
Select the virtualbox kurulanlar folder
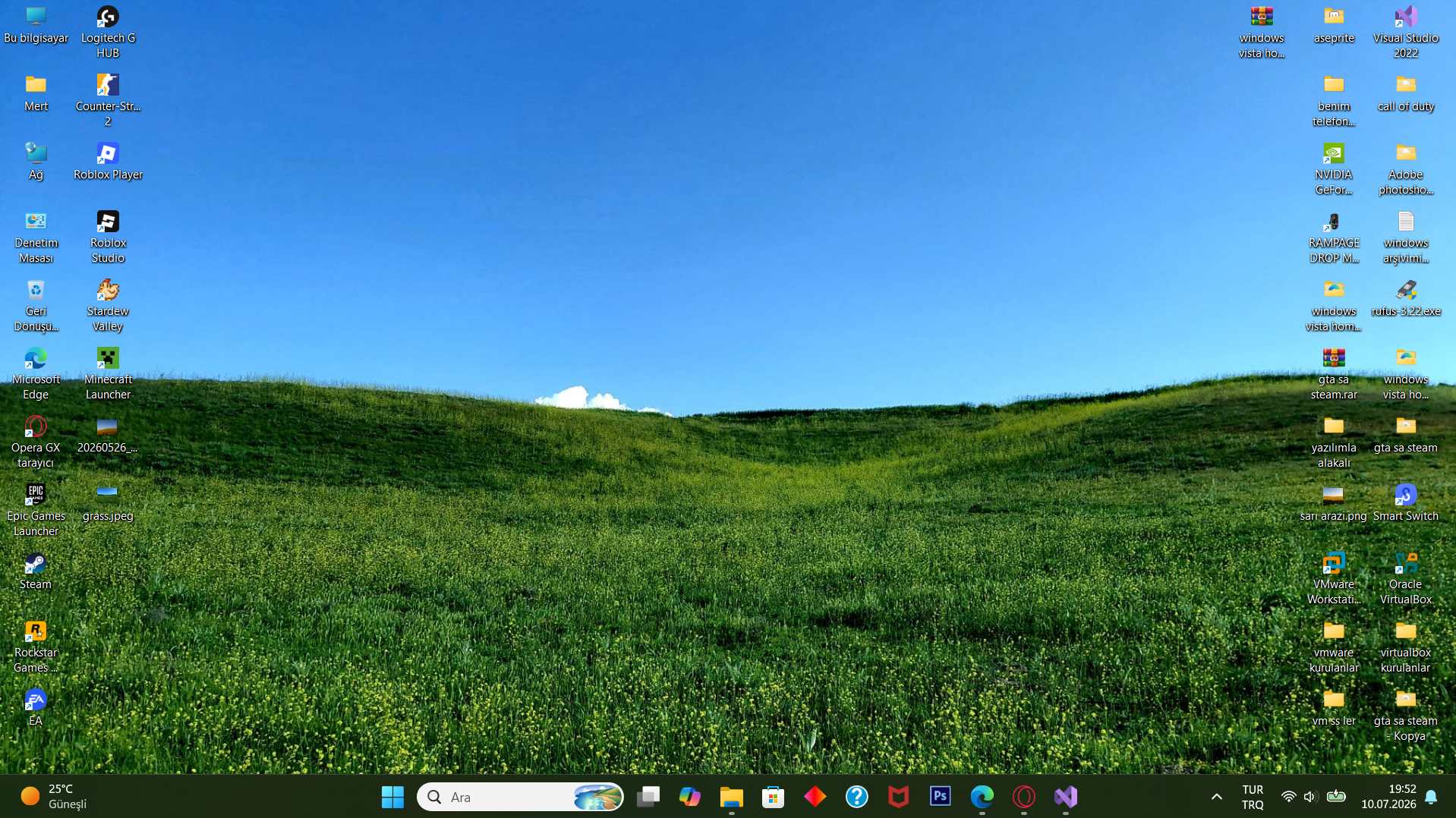point(1406,647)
